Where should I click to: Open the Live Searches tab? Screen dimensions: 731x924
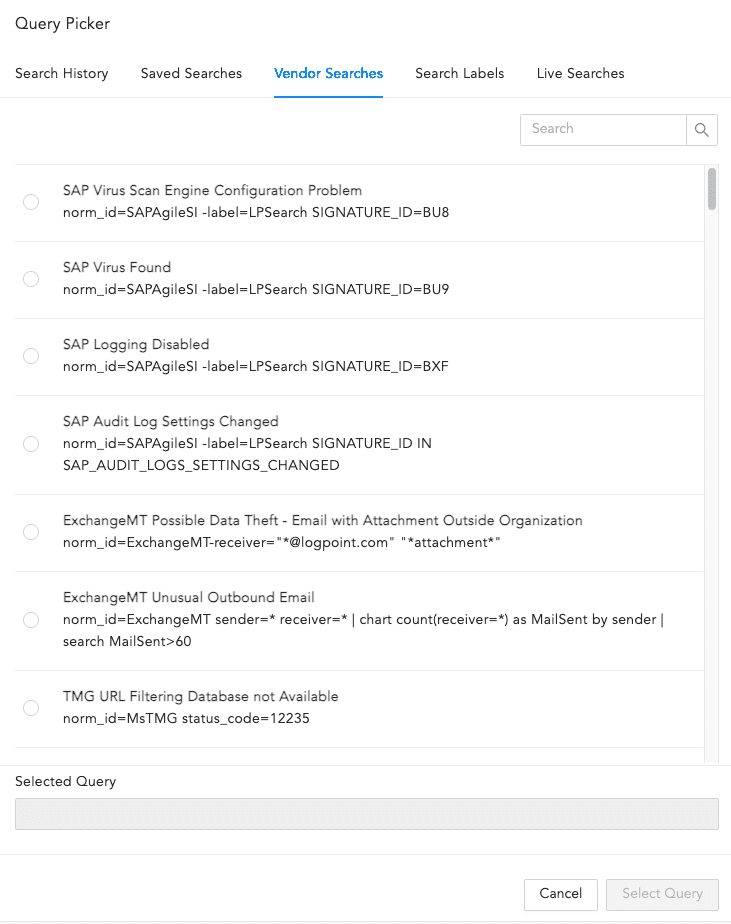click(x=580, y=73)
